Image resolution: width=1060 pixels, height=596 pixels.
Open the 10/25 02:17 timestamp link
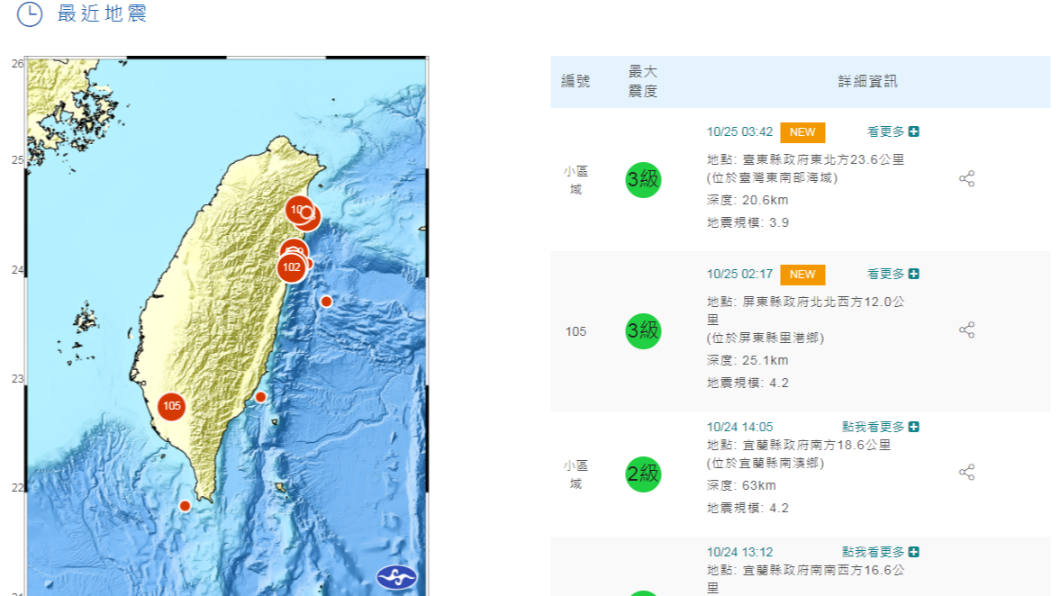tap(740, 274)
